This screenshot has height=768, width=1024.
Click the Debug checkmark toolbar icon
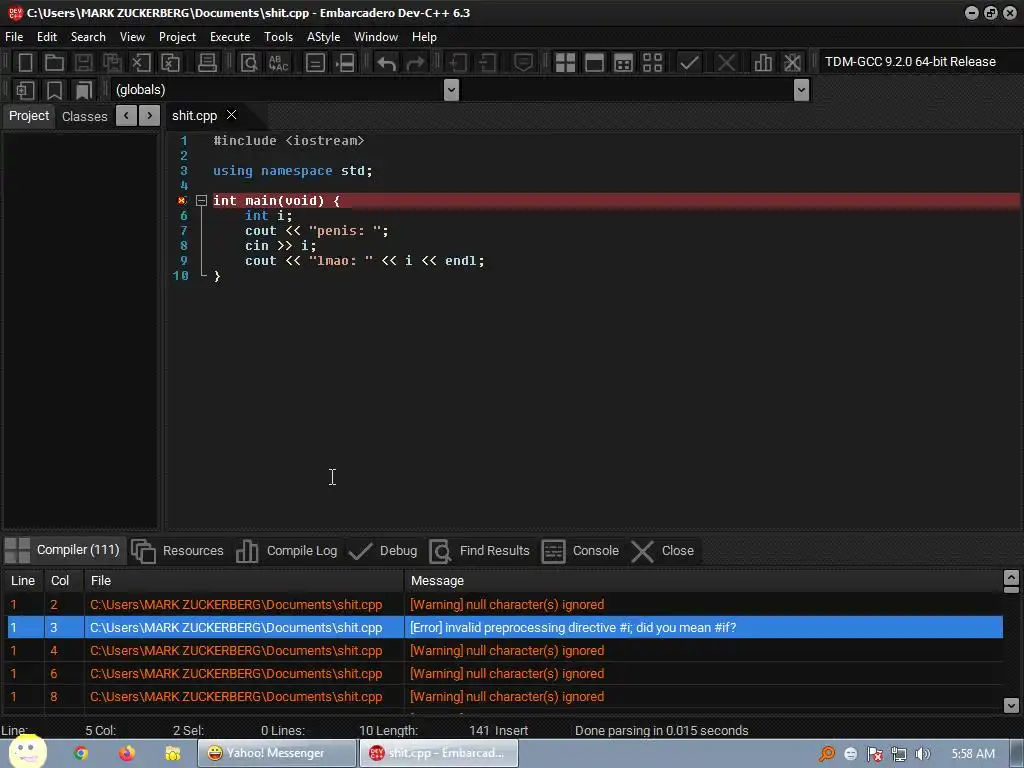click(x=689, y=63)
